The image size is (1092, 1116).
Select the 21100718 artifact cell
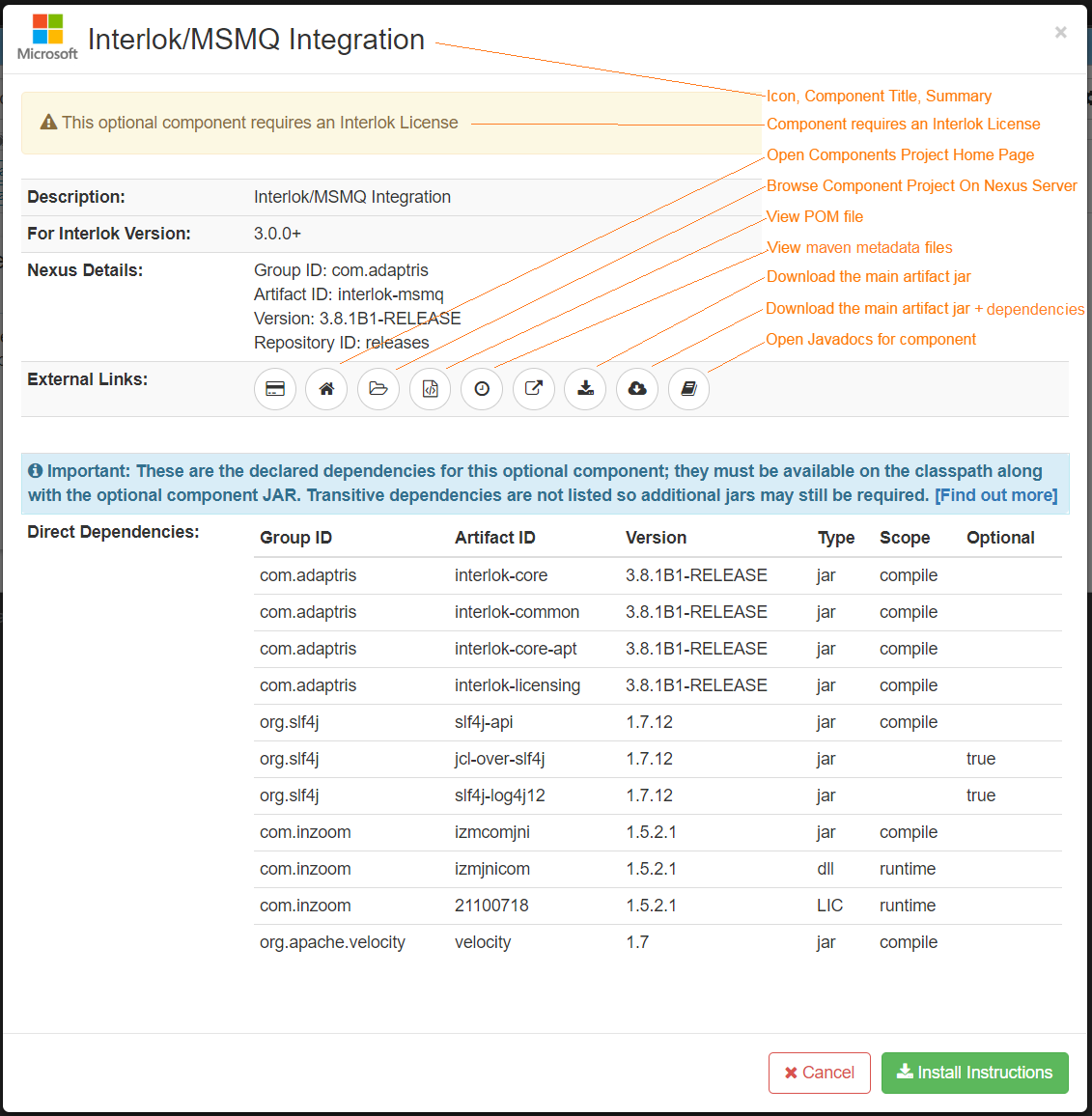(x=491, y=906)
